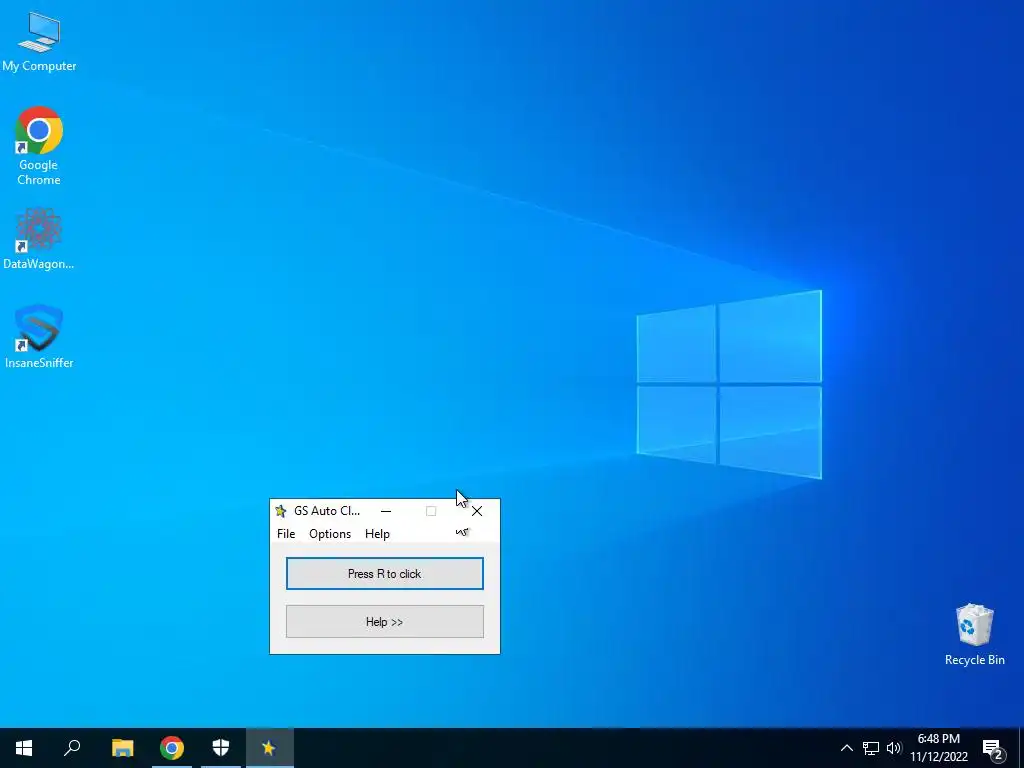
Task: Select the Google Chrome desktop shortcut
Action: point(39,146)
